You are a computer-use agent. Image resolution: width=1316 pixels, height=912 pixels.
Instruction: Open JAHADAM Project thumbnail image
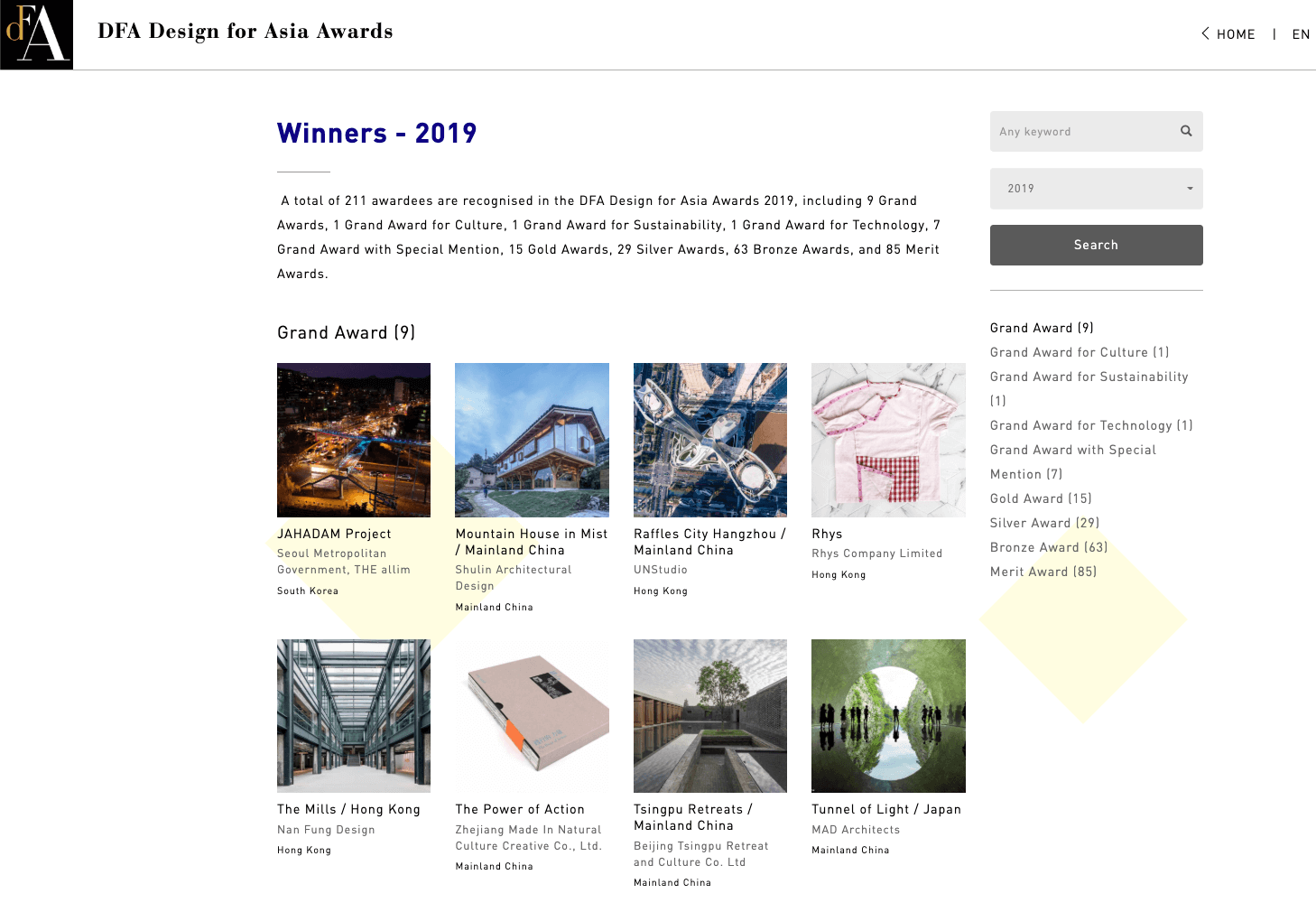point(354,440)
